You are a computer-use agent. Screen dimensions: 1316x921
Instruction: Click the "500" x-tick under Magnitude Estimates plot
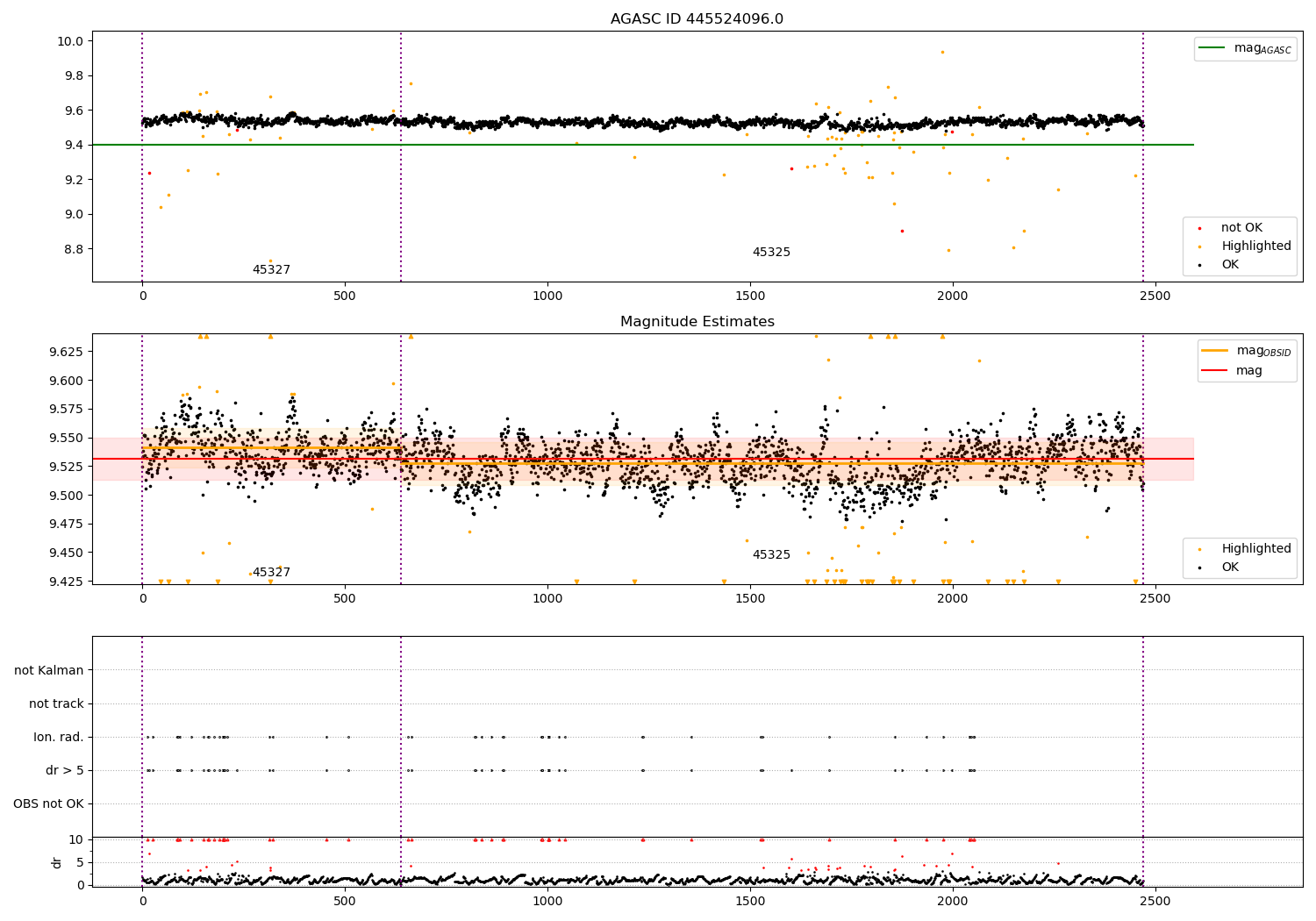(x=345, y=599)
